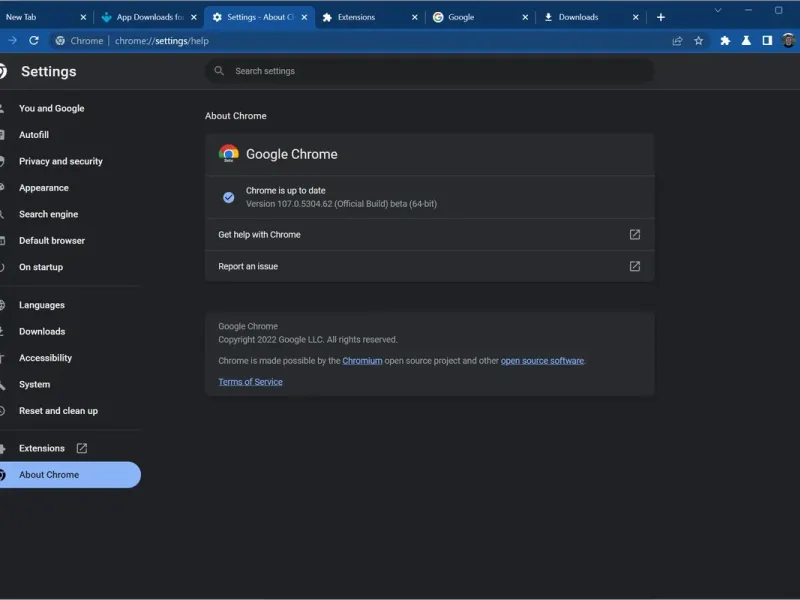Open Downloads settings in sidebar
800x600 pixels.
(42, 332)
